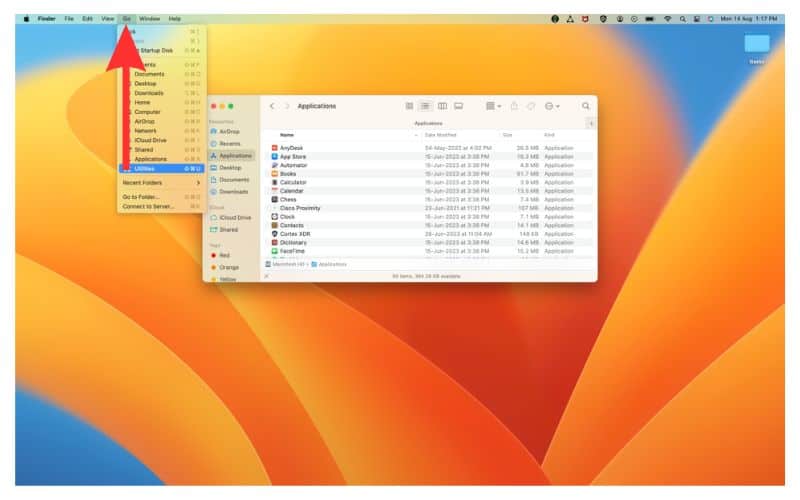This screenshot has width=800, height=500.
Task: Toggle list view in Finder toolbar
Action: [x=425, y=106]
